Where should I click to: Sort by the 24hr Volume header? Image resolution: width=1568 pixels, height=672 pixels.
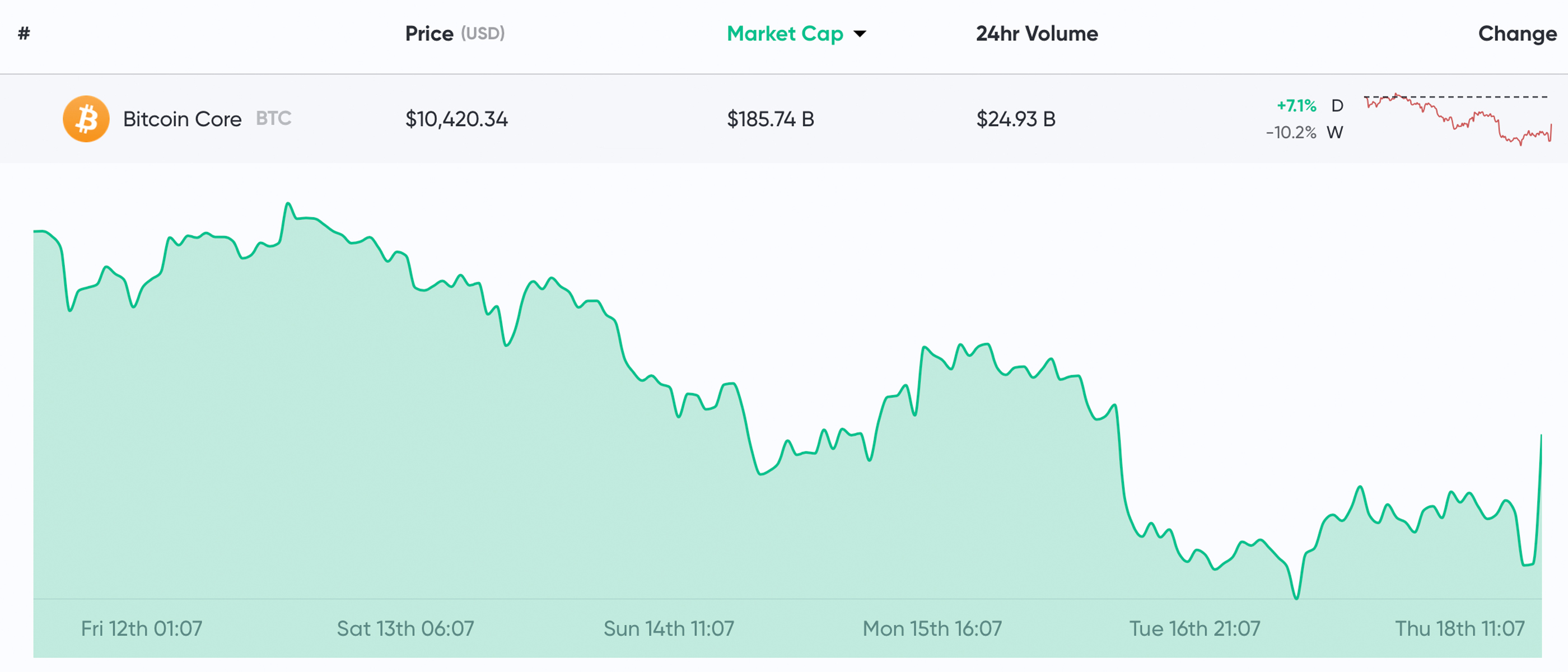tap(1037, 34)
